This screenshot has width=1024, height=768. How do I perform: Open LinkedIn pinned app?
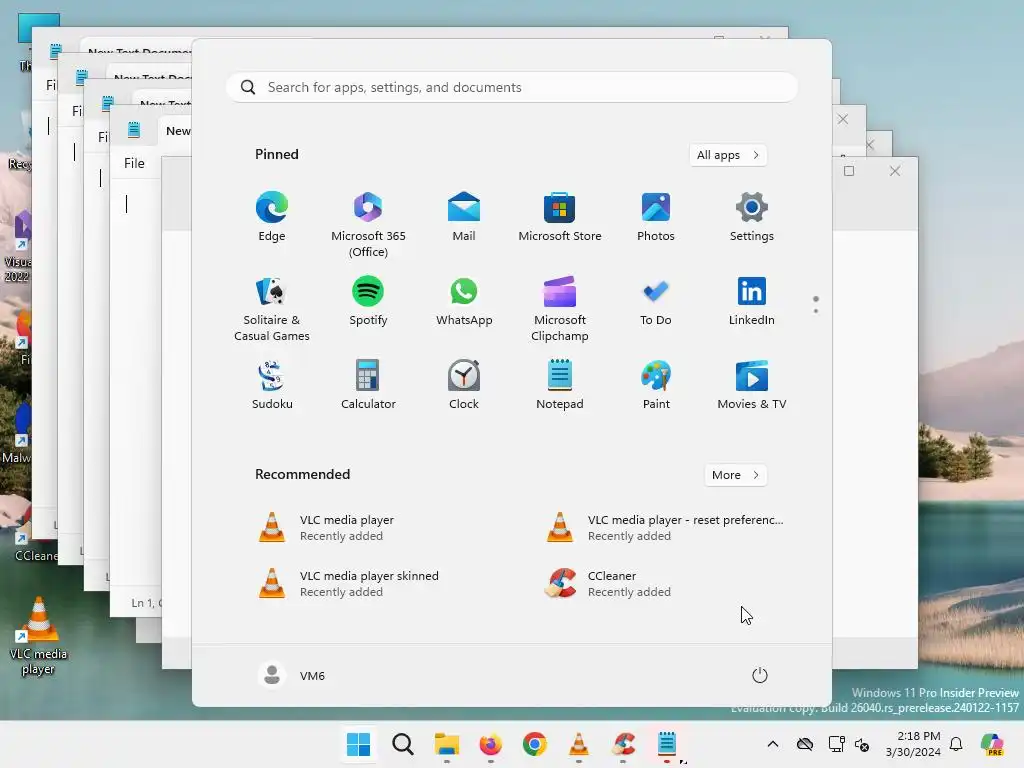point(752,302)
